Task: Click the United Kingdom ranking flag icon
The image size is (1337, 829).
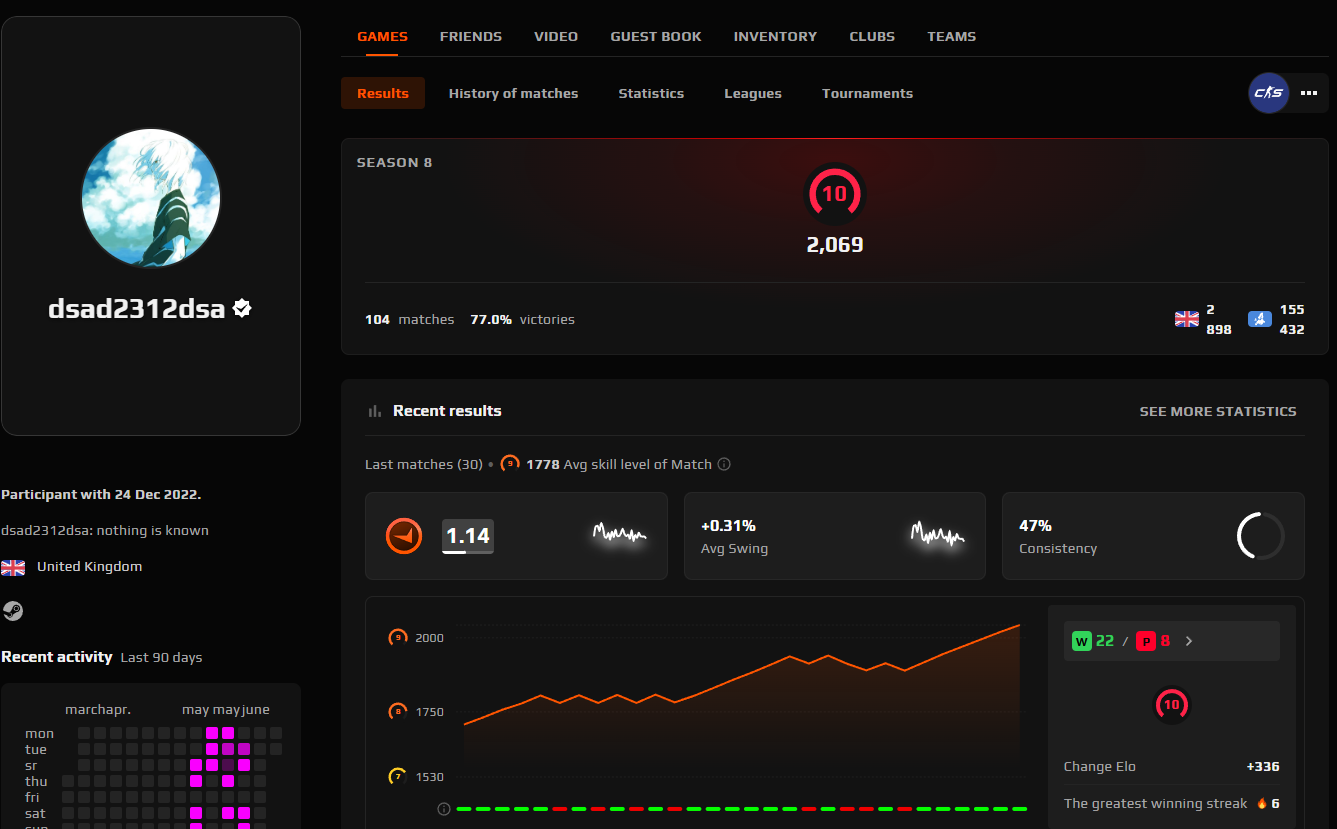Action: click(1186, 319)
